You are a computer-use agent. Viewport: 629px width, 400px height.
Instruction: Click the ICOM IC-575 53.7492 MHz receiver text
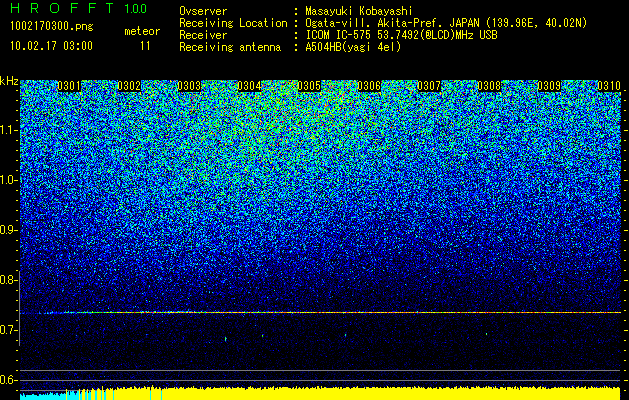click(x=401, y=35)
